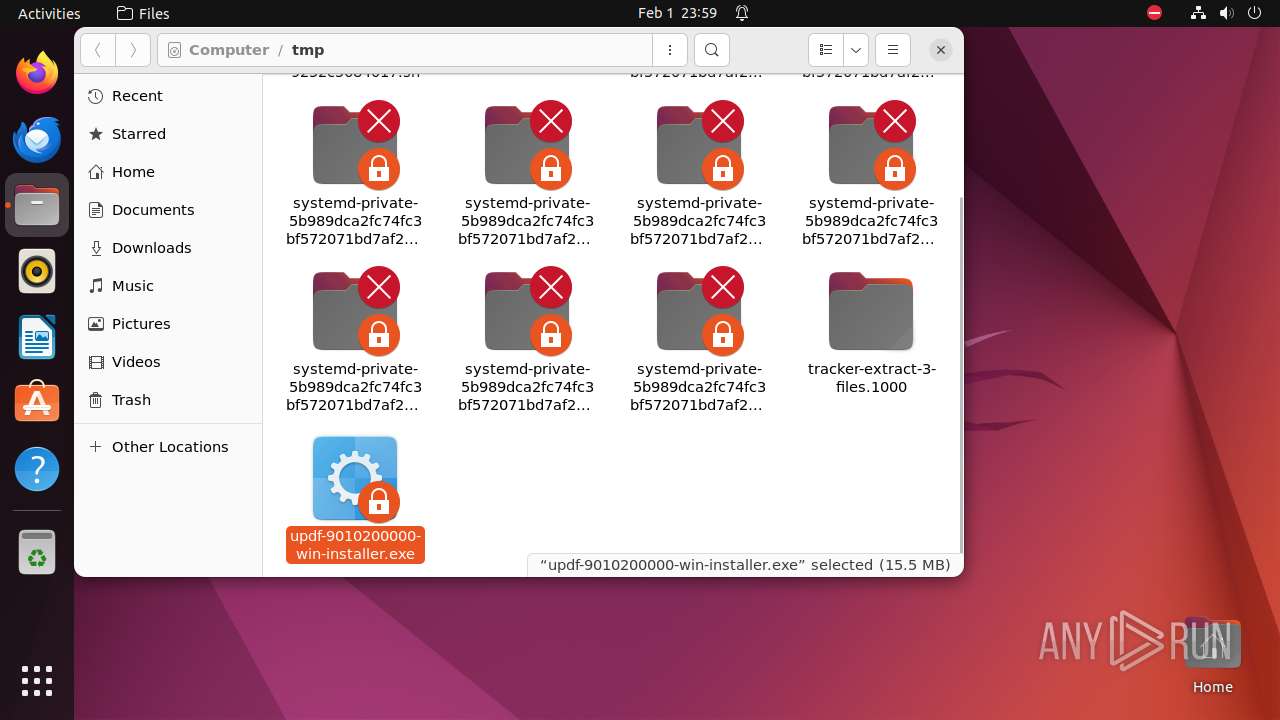Launch LibreOffice Writer from the dock
The height and width of the screenshot is (720, 1280).
[x=37, y=337]
